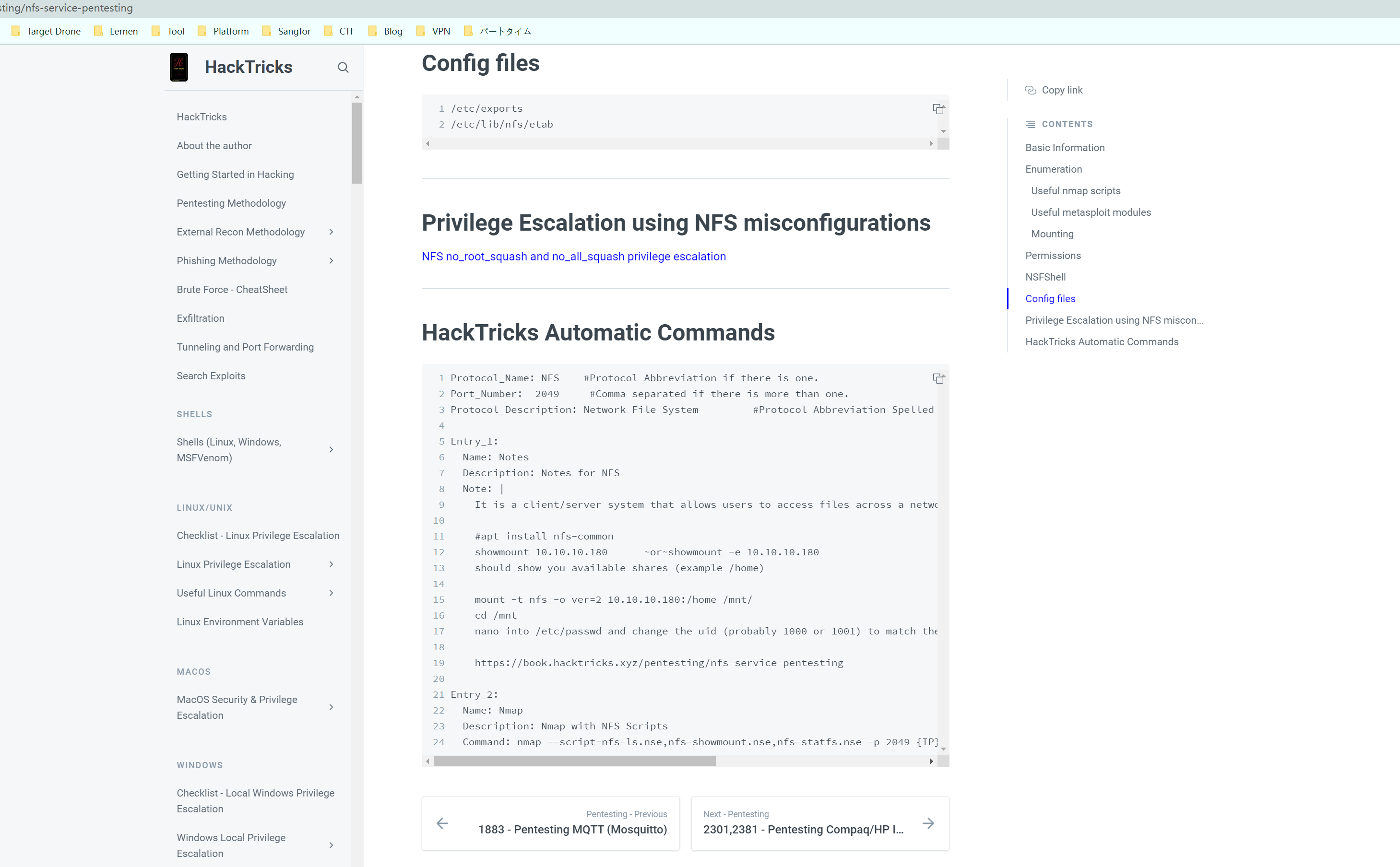Click sidebar scrollbar up arrow
Viewport: 1400px width, 867px height.
tap(357, 97)
